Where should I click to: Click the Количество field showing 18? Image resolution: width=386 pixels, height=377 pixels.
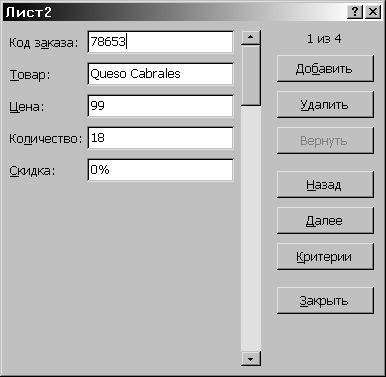point(160,138)
